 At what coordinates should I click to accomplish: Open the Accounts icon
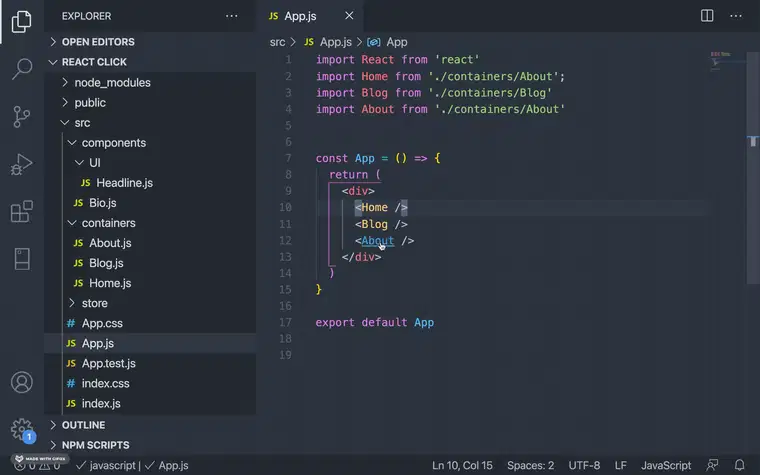point(21,382)
